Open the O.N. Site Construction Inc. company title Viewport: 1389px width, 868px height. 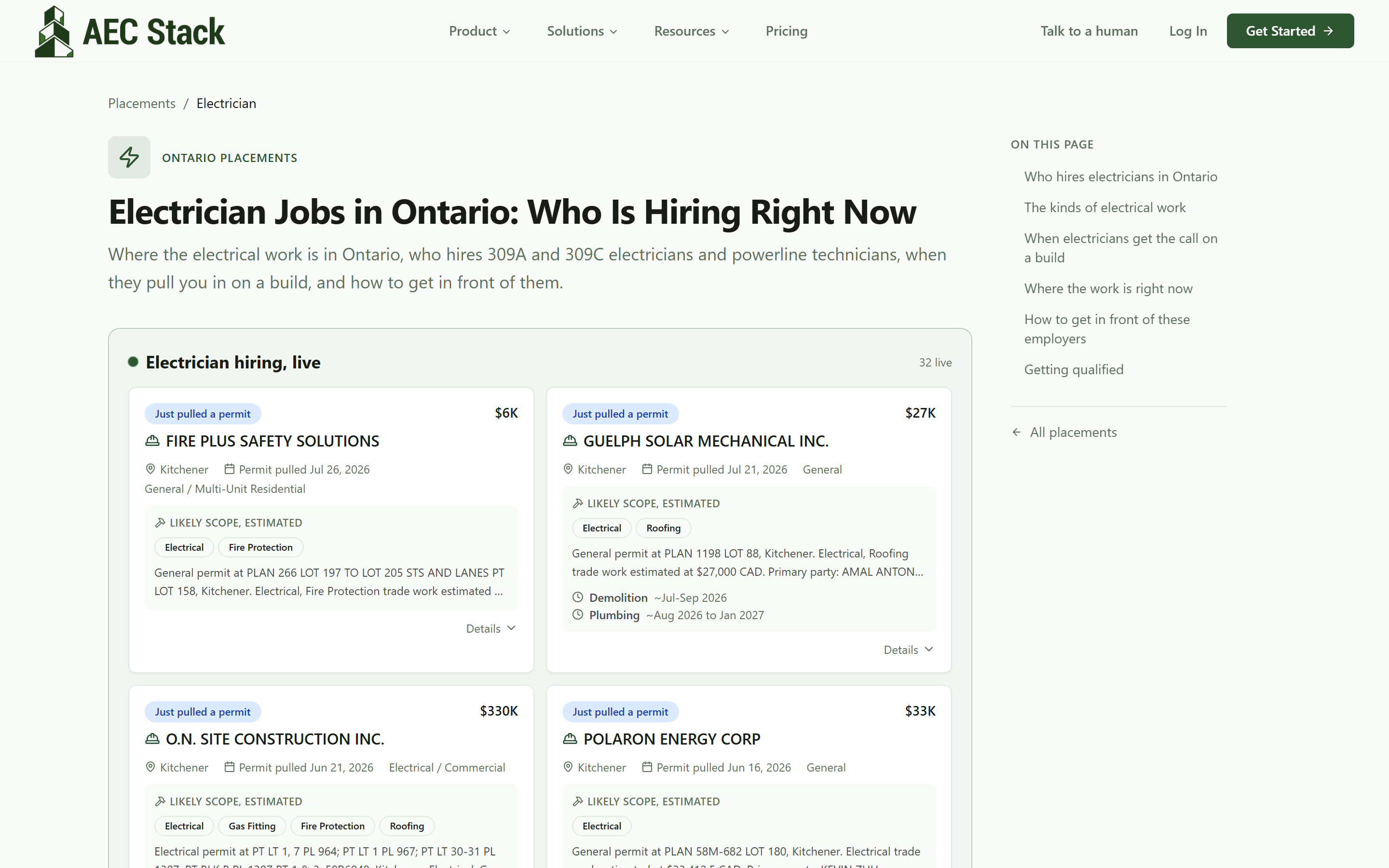pos(275,739)
